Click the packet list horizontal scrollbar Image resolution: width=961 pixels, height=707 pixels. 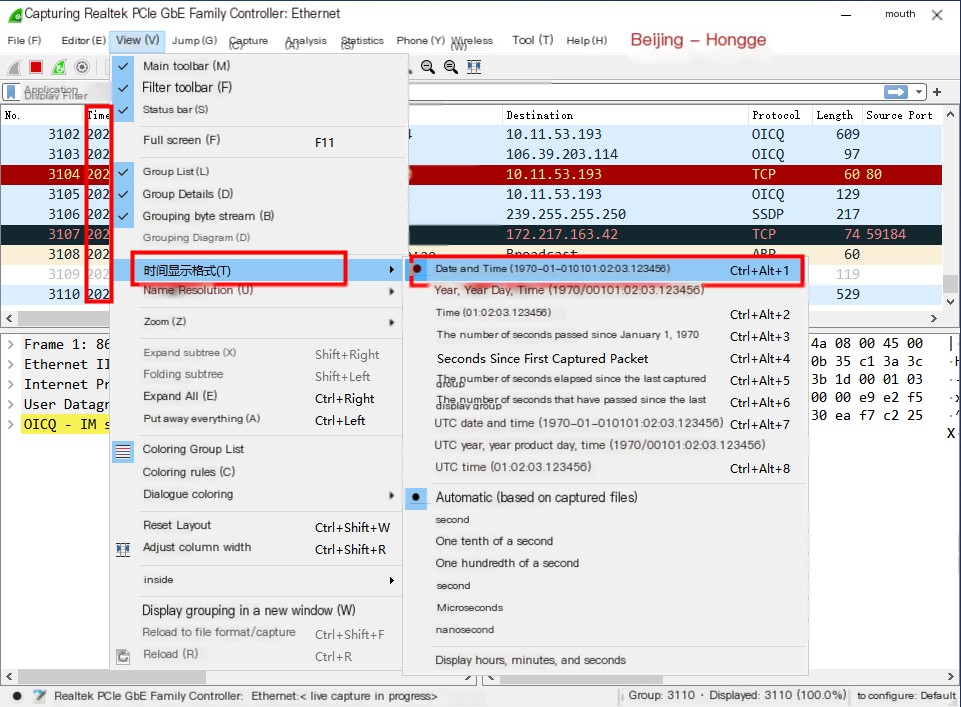pyautogui.click(x=64, y=319)
